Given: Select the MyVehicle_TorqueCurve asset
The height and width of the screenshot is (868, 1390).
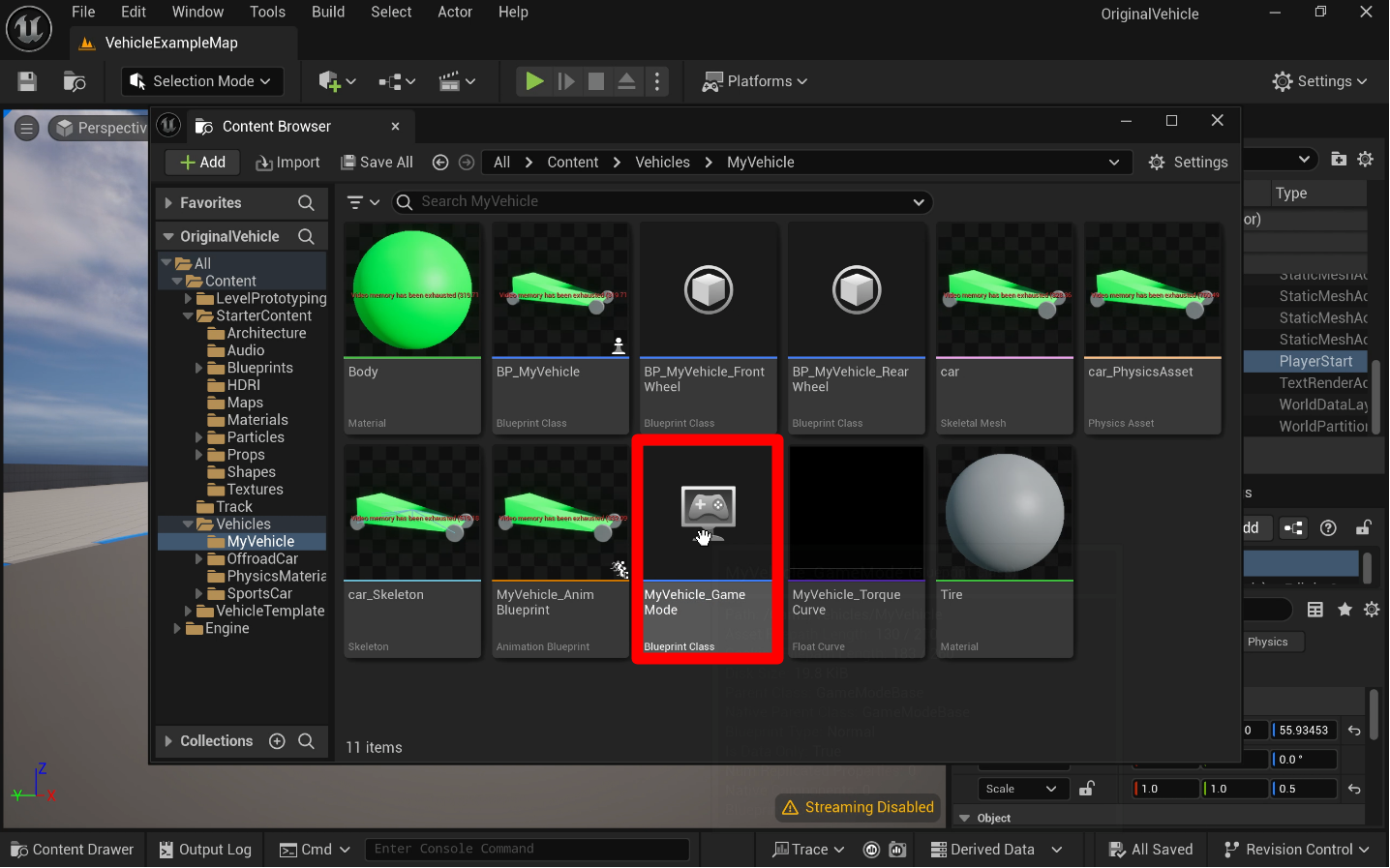Looking at the screenshot, I should [857, 552].
